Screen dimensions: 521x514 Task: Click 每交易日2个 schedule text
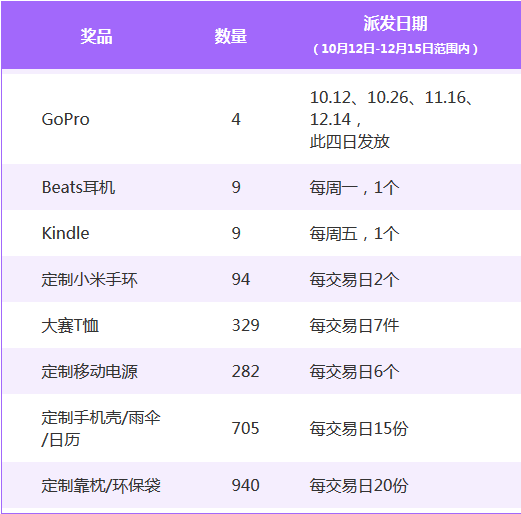(x=354, y=279)
